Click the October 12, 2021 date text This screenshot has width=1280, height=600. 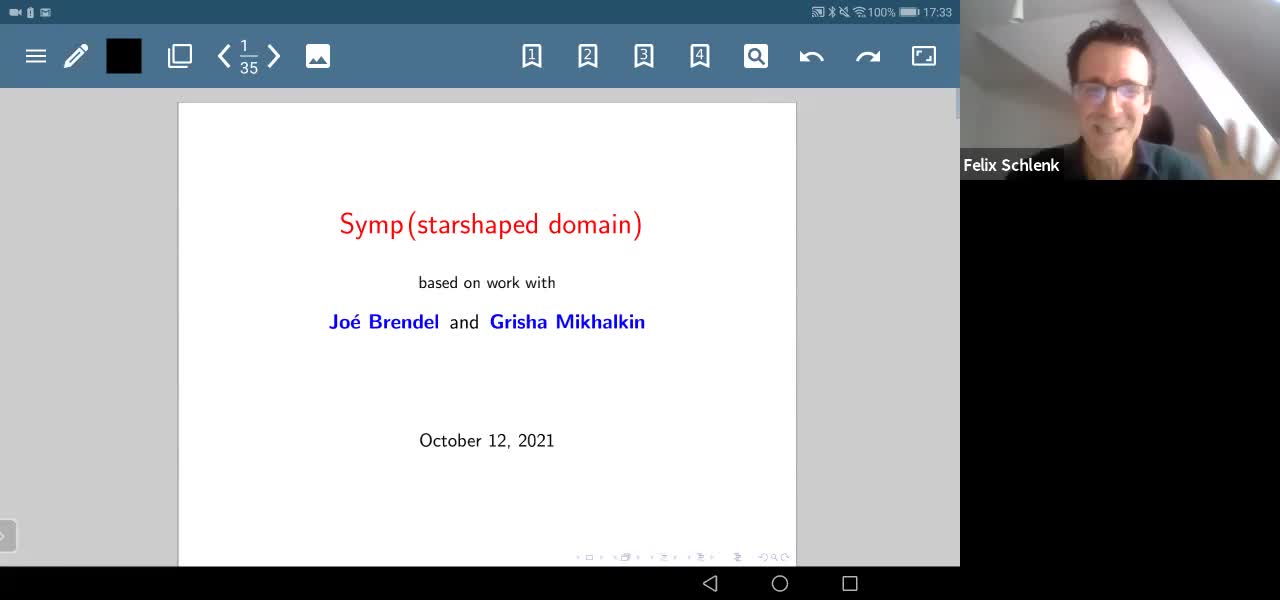coord(487,441)
